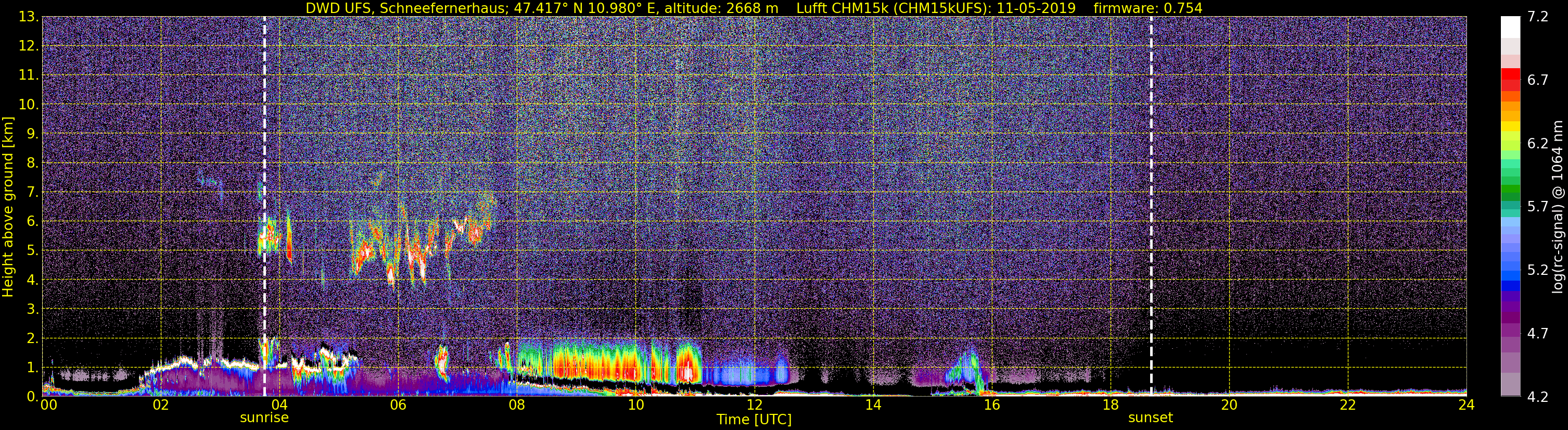Click the colorbar value '4.7'
Viewport: 1568px width, 430px height.
1538,334
